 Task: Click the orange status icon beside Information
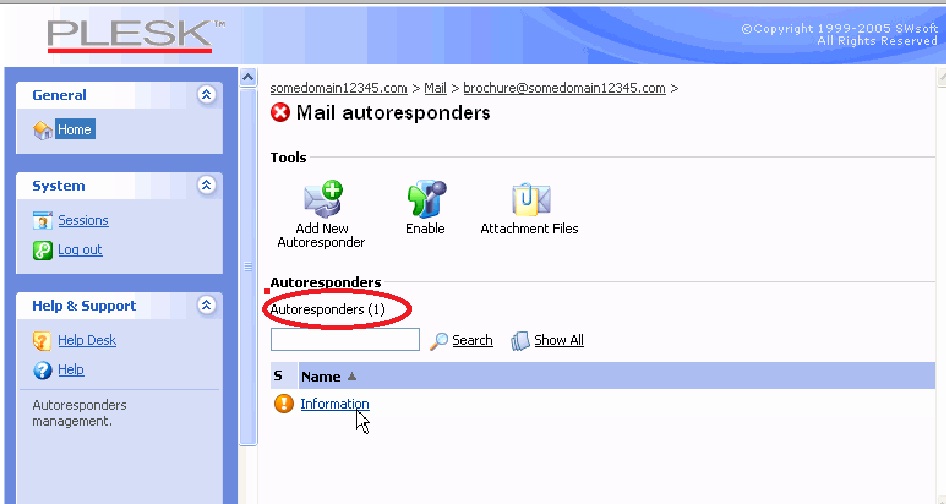pos(284,403)
